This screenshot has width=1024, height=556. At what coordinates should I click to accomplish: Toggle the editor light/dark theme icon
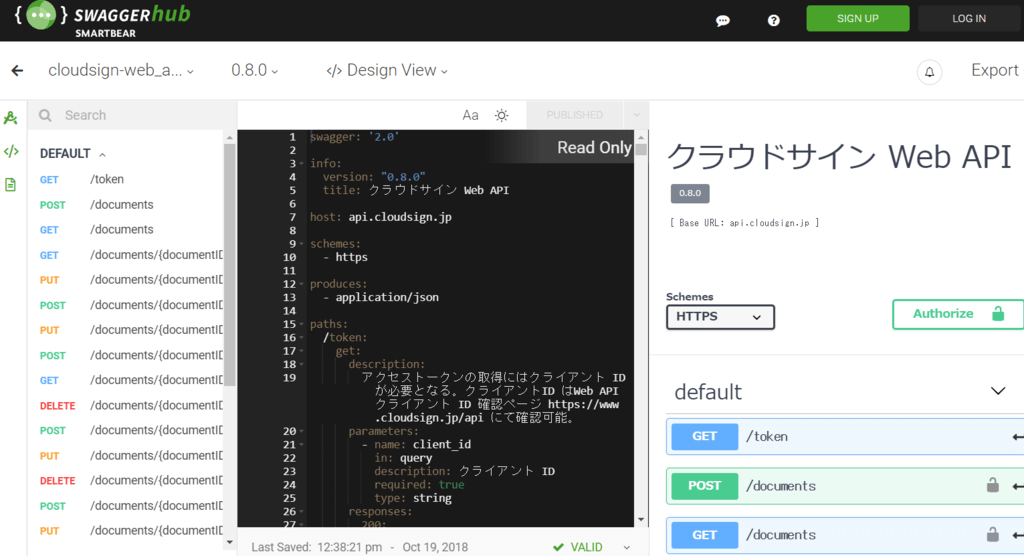click(x=502, y=116)
